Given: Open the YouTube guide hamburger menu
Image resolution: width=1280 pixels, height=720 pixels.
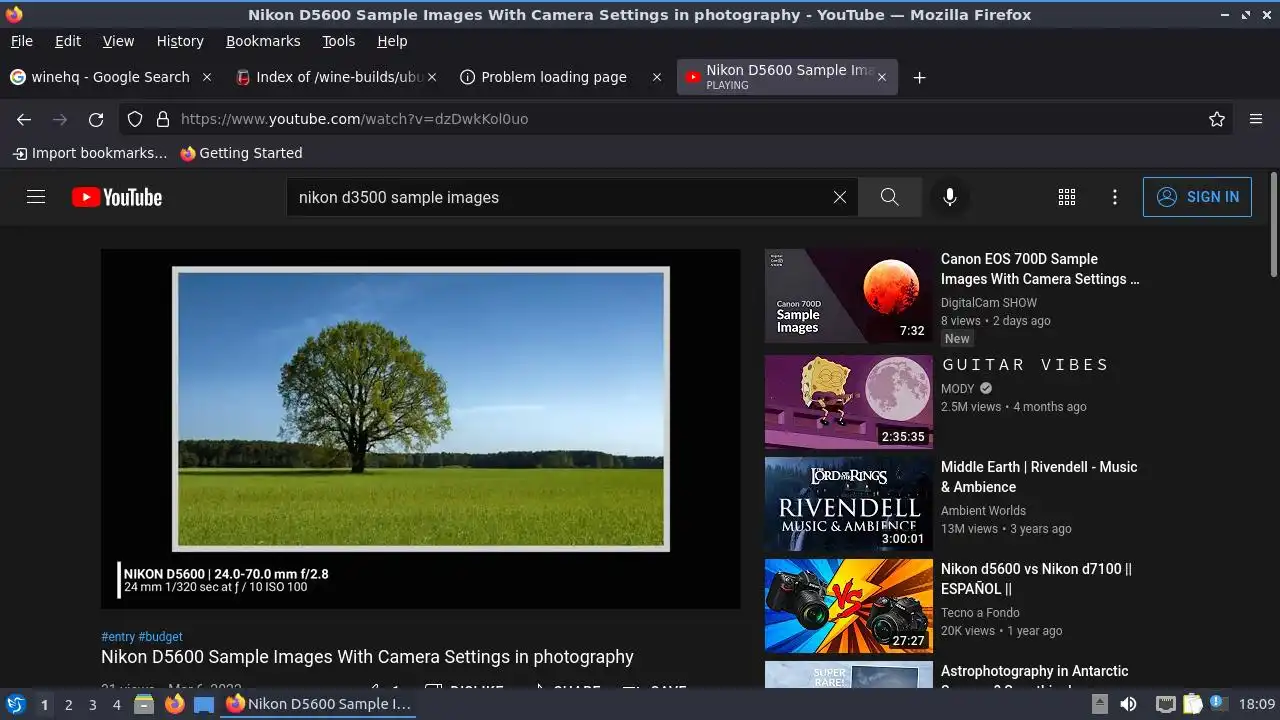Looking at the screenshot, I should (x=36, y=197).
